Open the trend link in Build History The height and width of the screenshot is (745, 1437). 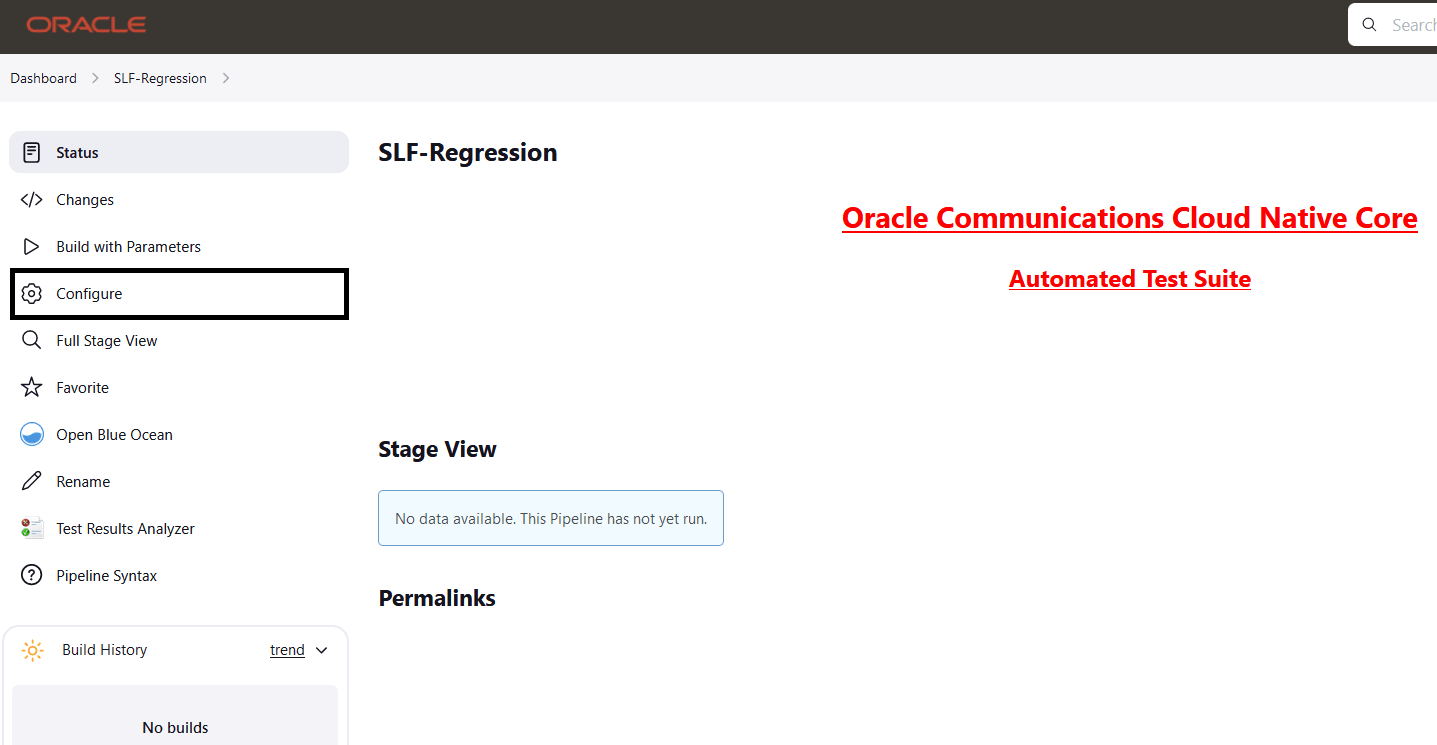pos(287,650)
